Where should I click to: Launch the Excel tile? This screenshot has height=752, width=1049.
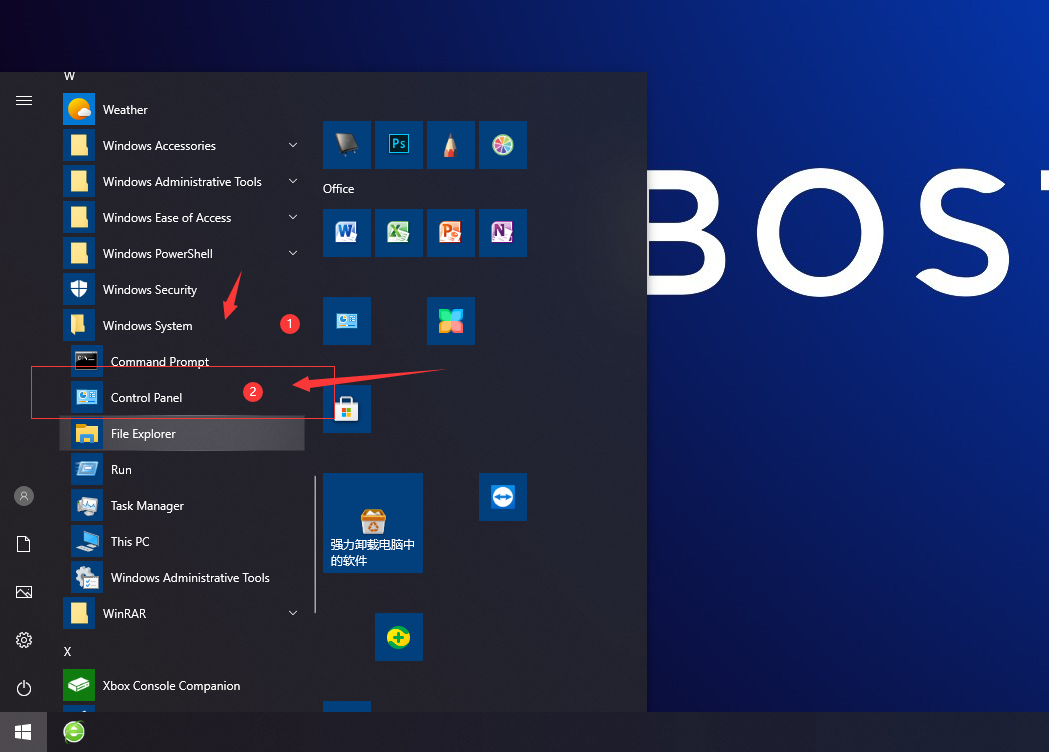399,233
